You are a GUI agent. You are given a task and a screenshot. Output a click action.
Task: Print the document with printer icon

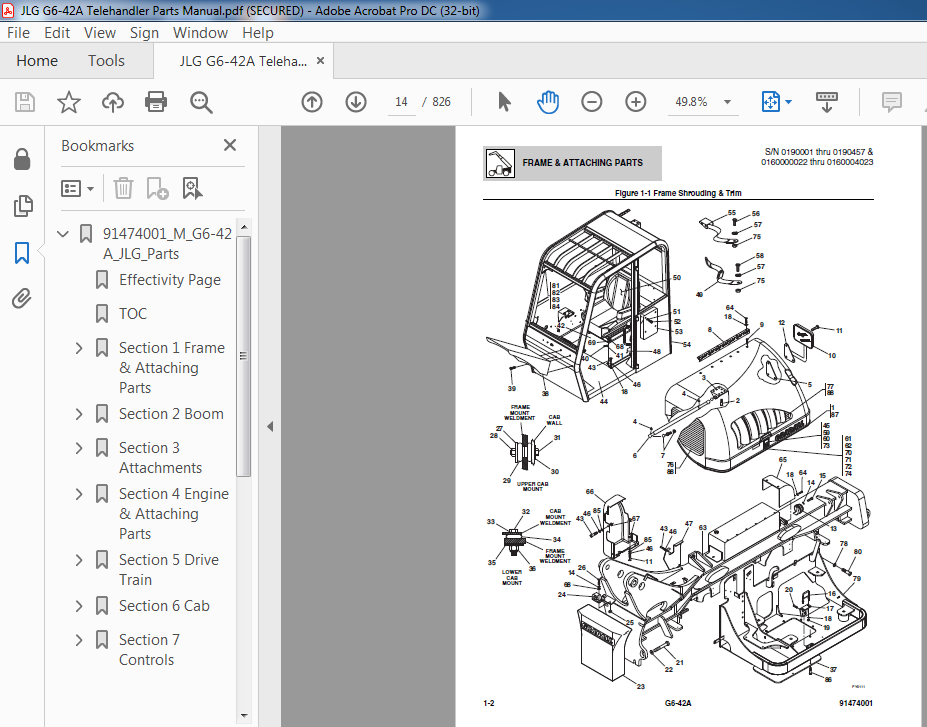click(x=156, y=102)
